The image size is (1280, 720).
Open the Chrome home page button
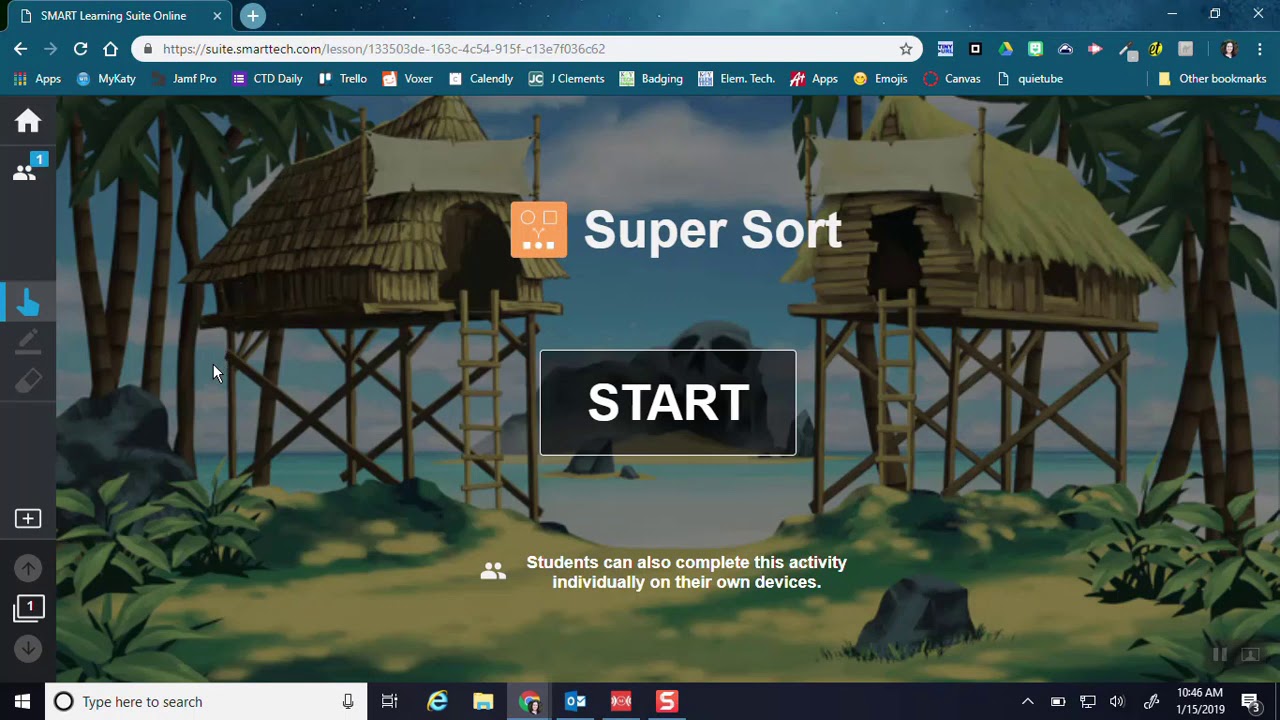coord(111,48)
